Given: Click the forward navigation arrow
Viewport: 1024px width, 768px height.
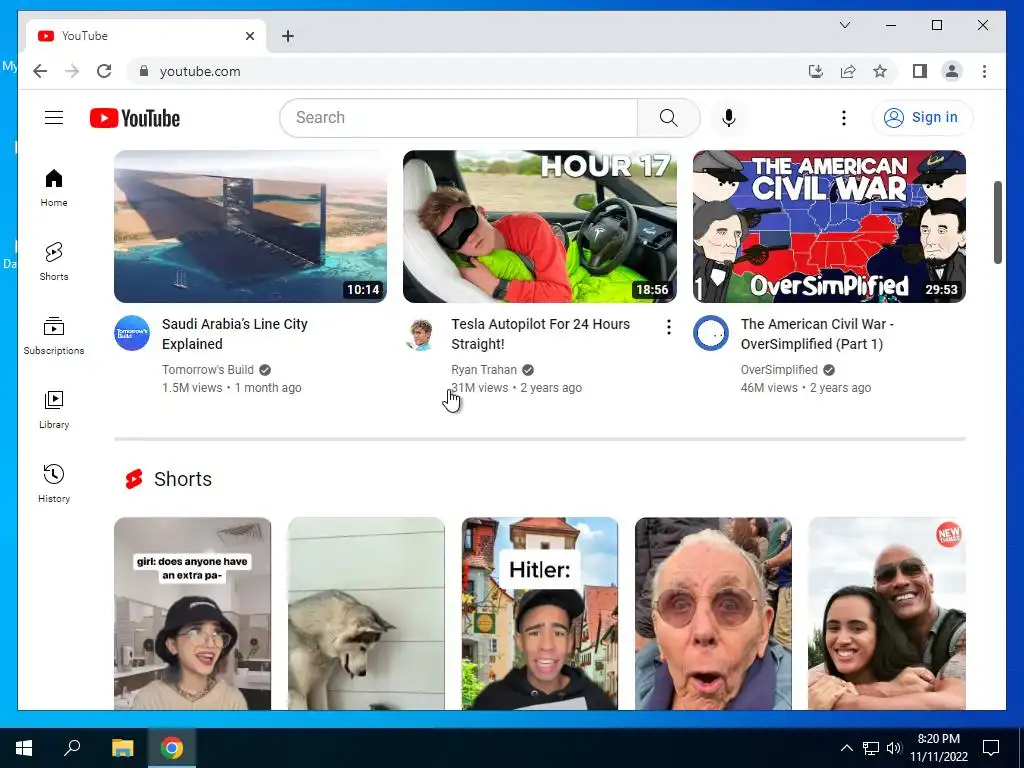Looking at the screenshot, I should [x=72, y=71].
